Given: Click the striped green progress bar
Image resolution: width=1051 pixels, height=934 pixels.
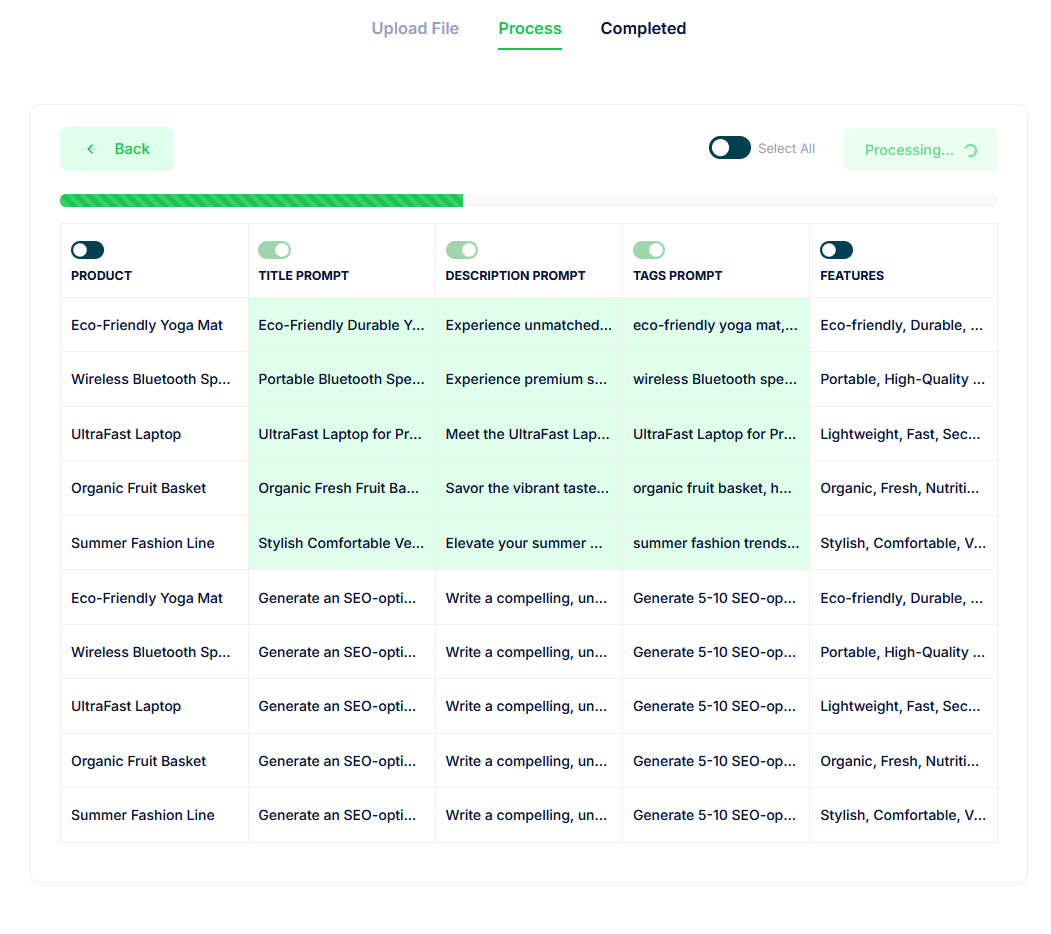Looking at the screenshot, I should tap(261, 200).
